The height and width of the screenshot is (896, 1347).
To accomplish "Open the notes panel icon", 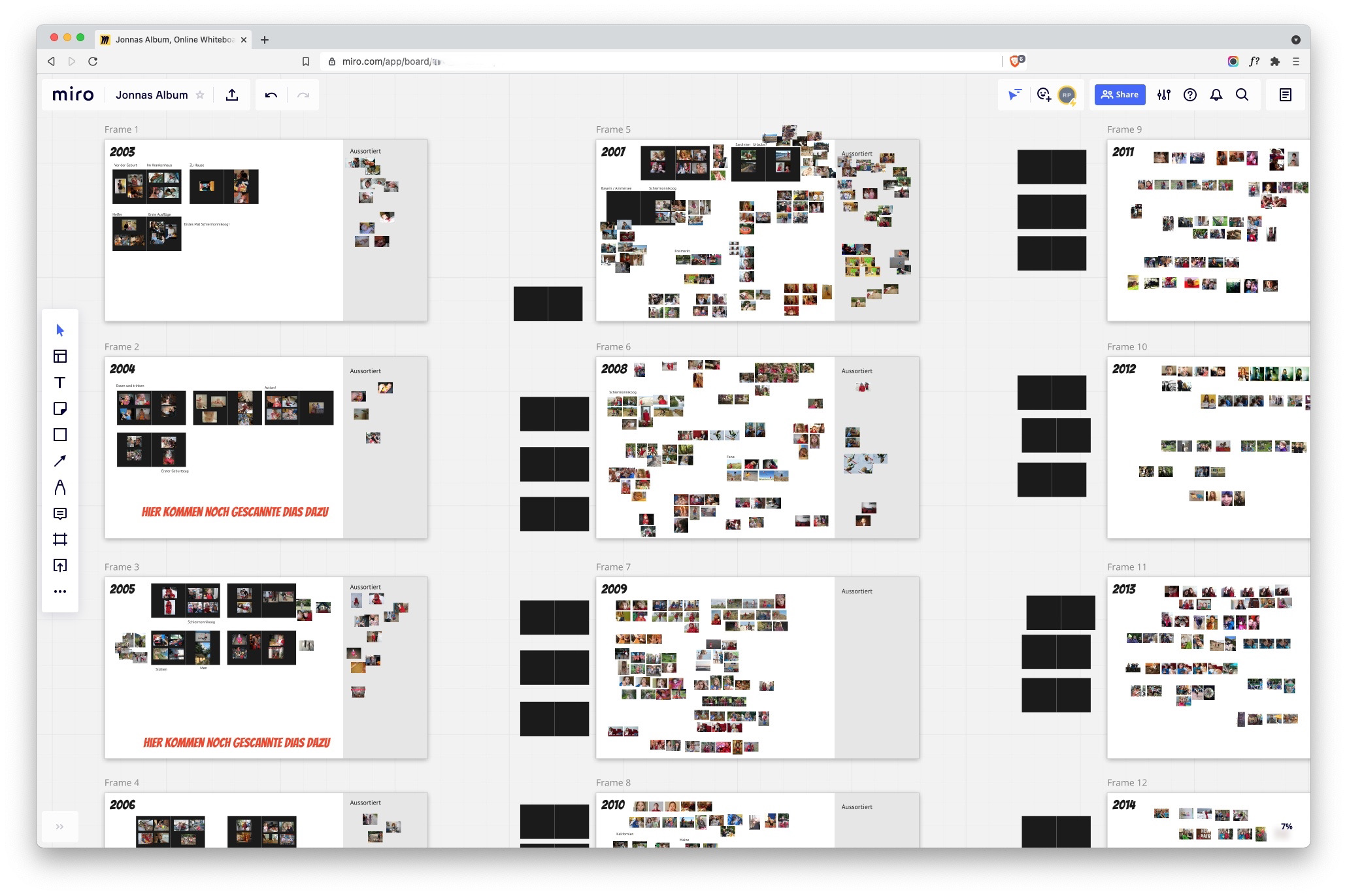I will point(1285,95).
